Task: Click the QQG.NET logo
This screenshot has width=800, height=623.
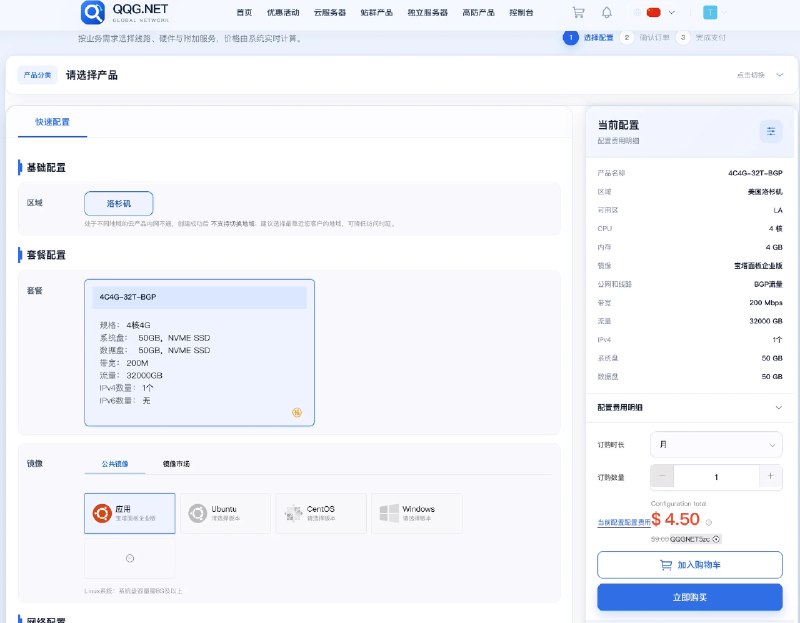Action: point(125,12)
